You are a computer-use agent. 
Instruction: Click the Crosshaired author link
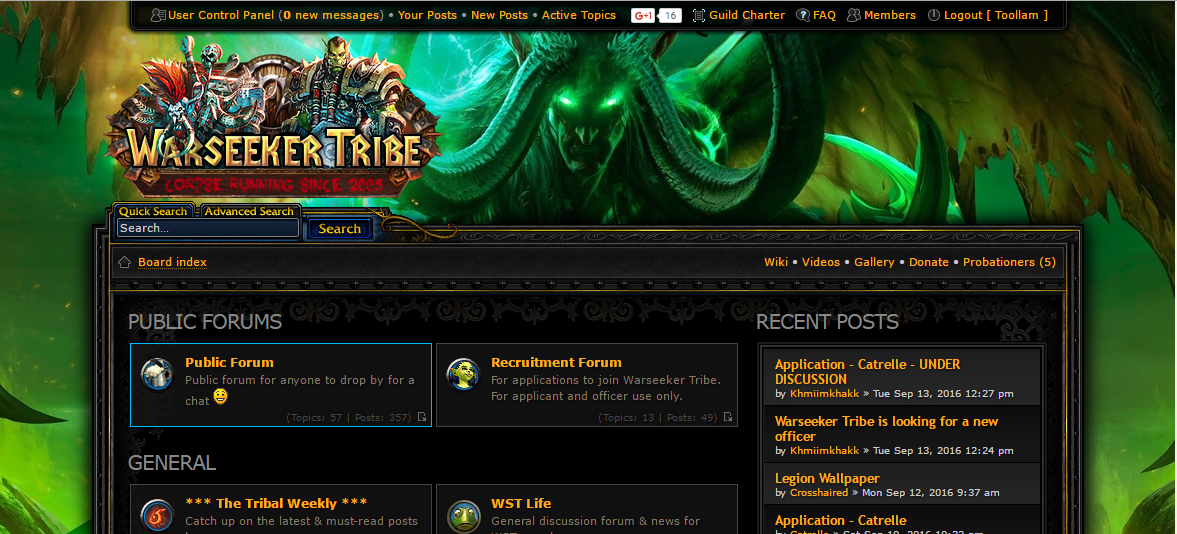point(818,493)
